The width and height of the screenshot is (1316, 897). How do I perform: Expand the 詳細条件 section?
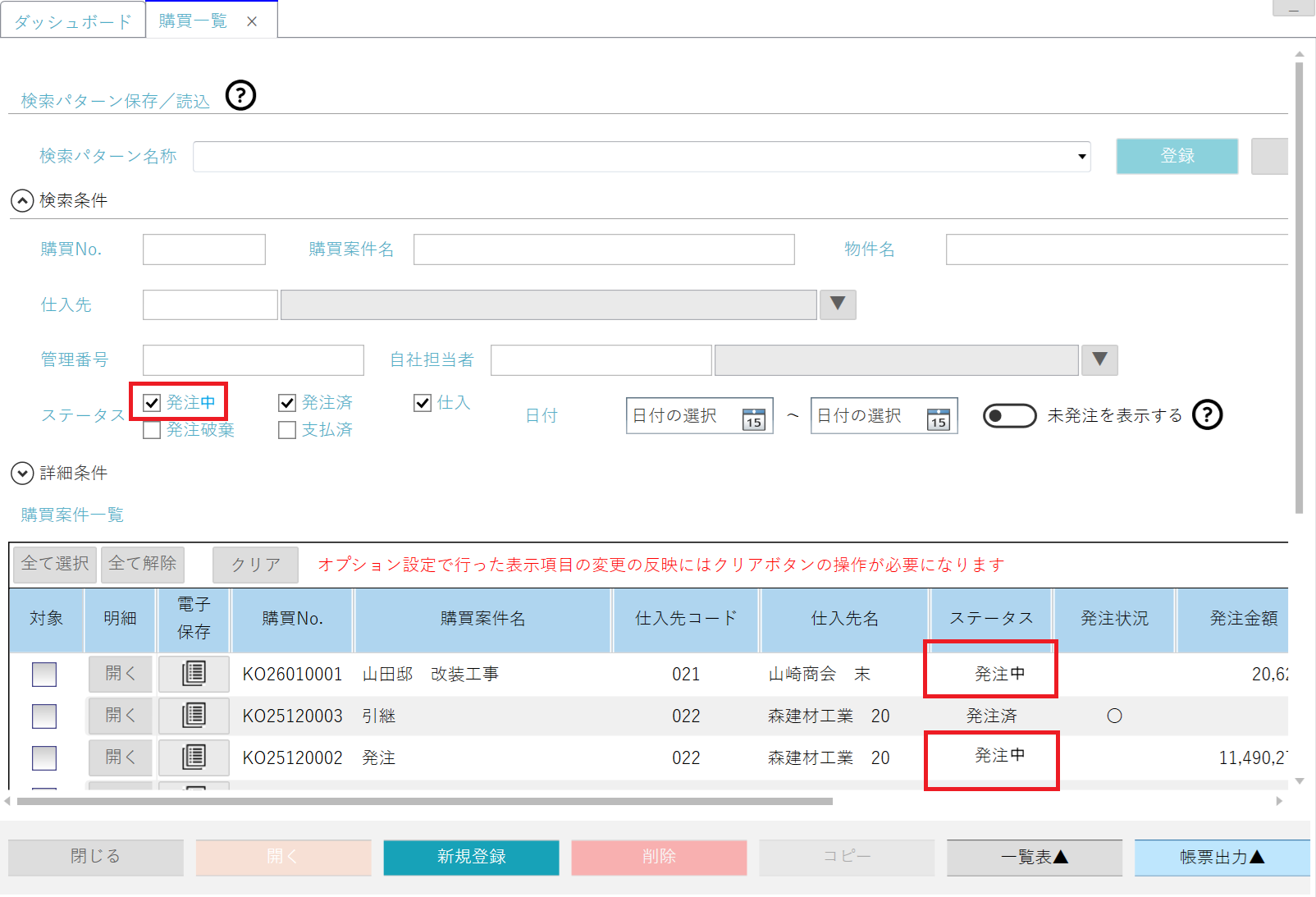(x=22, y=474)
